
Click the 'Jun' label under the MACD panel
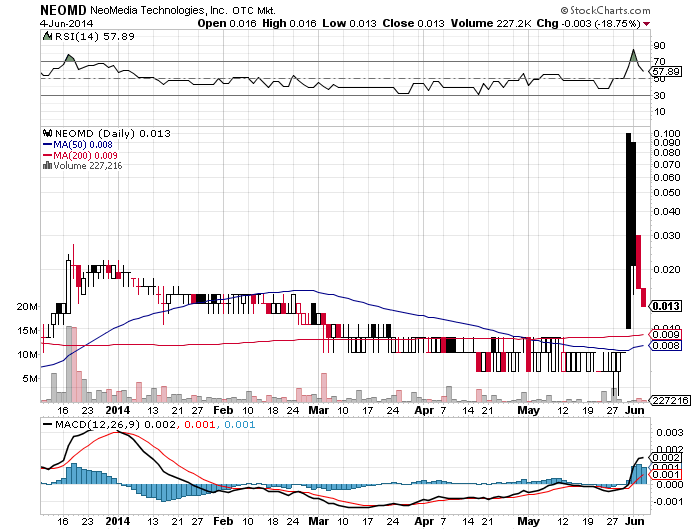[x=634, y=521]
